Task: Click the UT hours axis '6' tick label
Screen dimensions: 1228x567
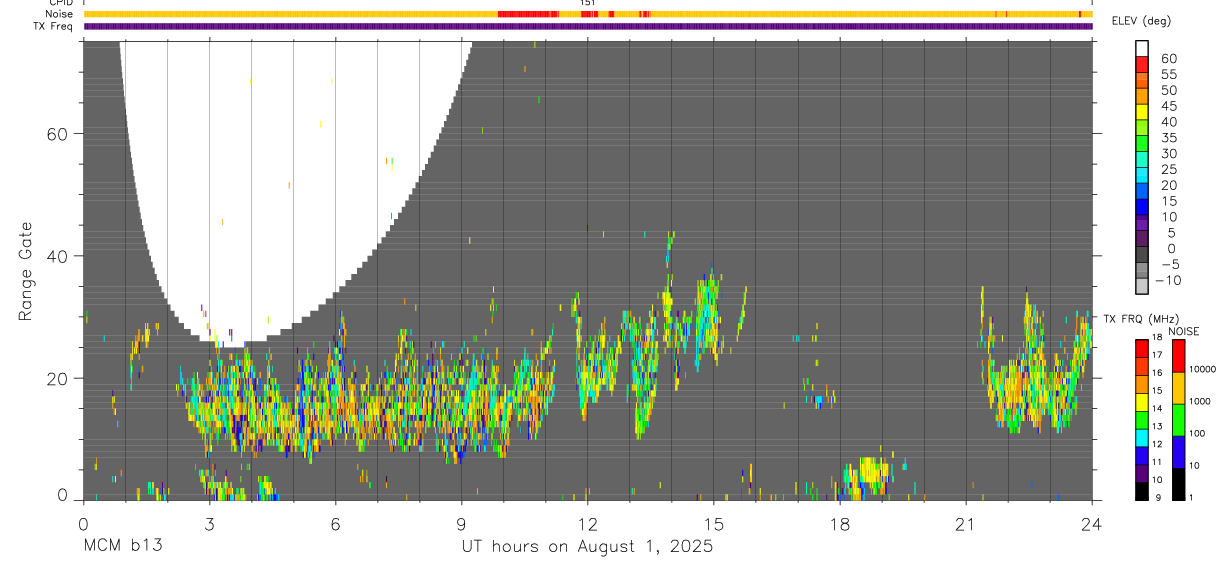Action: click(x=335, y=524)
